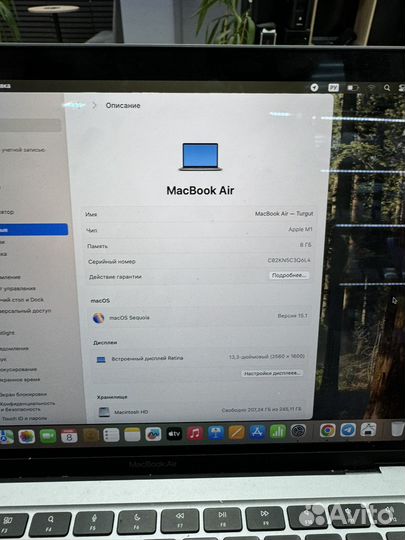Screen dimensions: 405x540
Task: Launch the Music app
Action: [x=195, y=433]
